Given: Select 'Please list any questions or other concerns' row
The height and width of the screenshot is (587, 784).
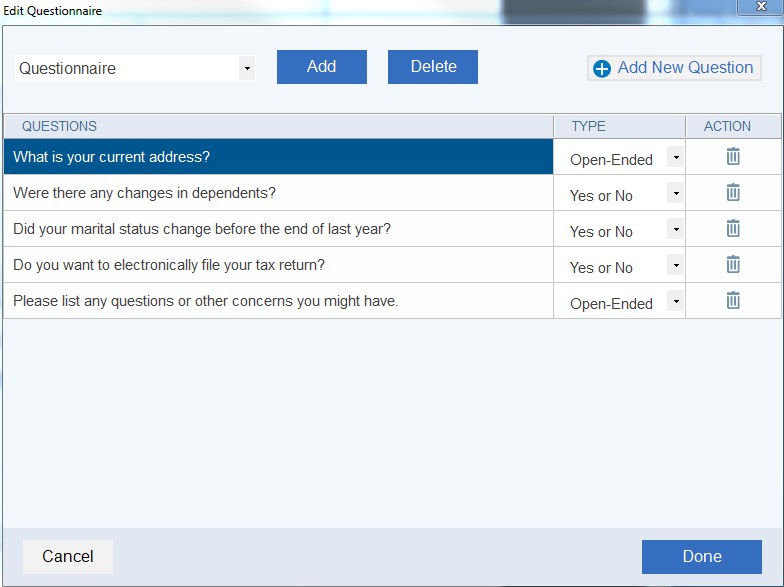Looking at the screenshot, I should click(x=278, y=300).
